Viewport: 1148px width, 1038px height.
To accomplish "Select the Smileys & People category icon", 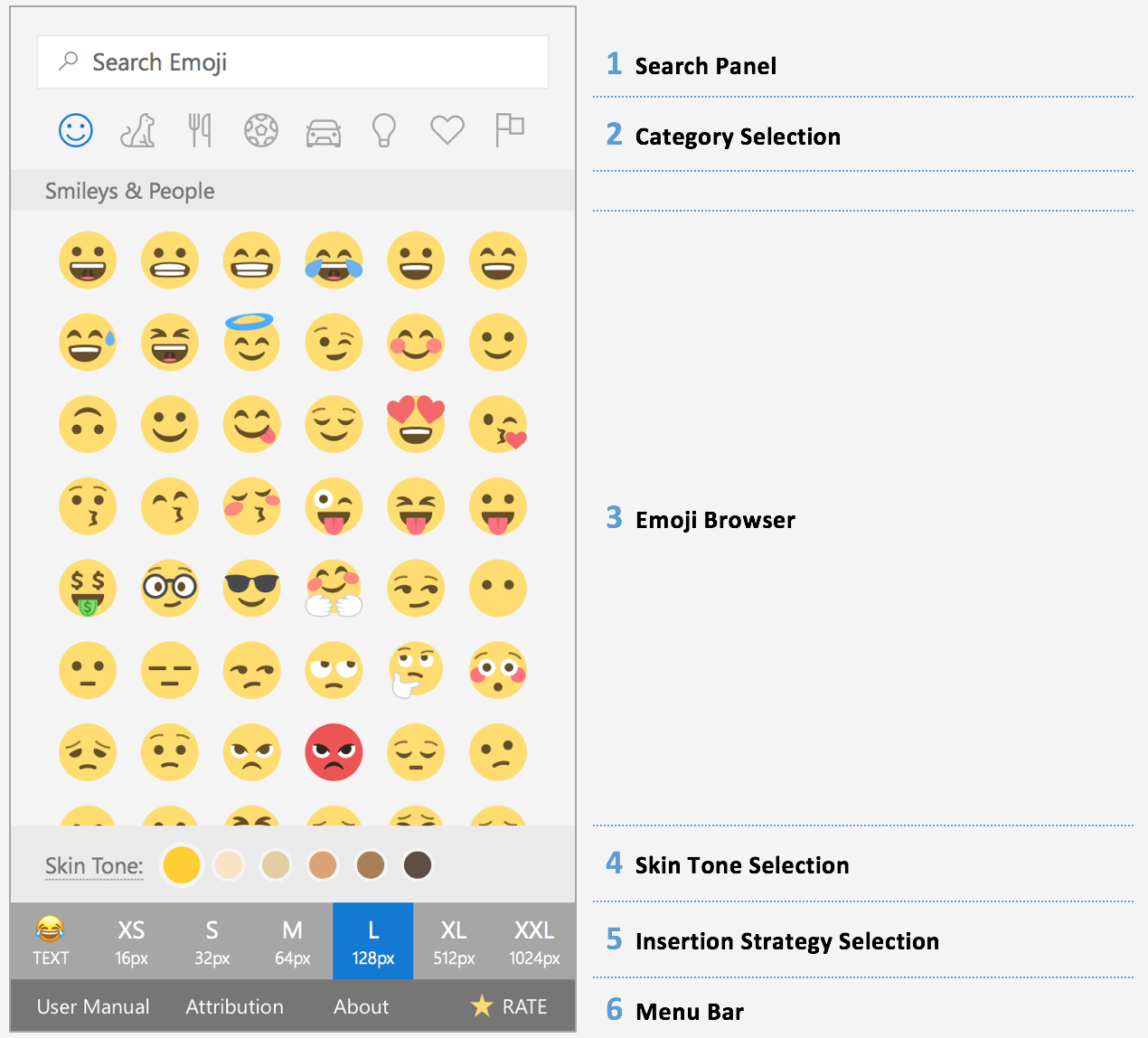I will click(x=76, y=130).
